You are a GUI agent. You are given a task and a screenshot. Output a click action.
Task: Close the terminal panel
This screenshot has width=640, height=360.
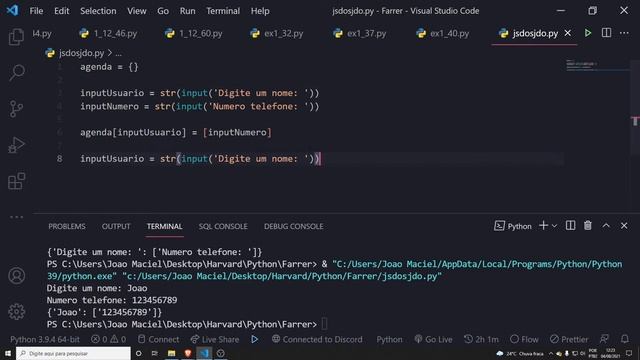[624, 226]
